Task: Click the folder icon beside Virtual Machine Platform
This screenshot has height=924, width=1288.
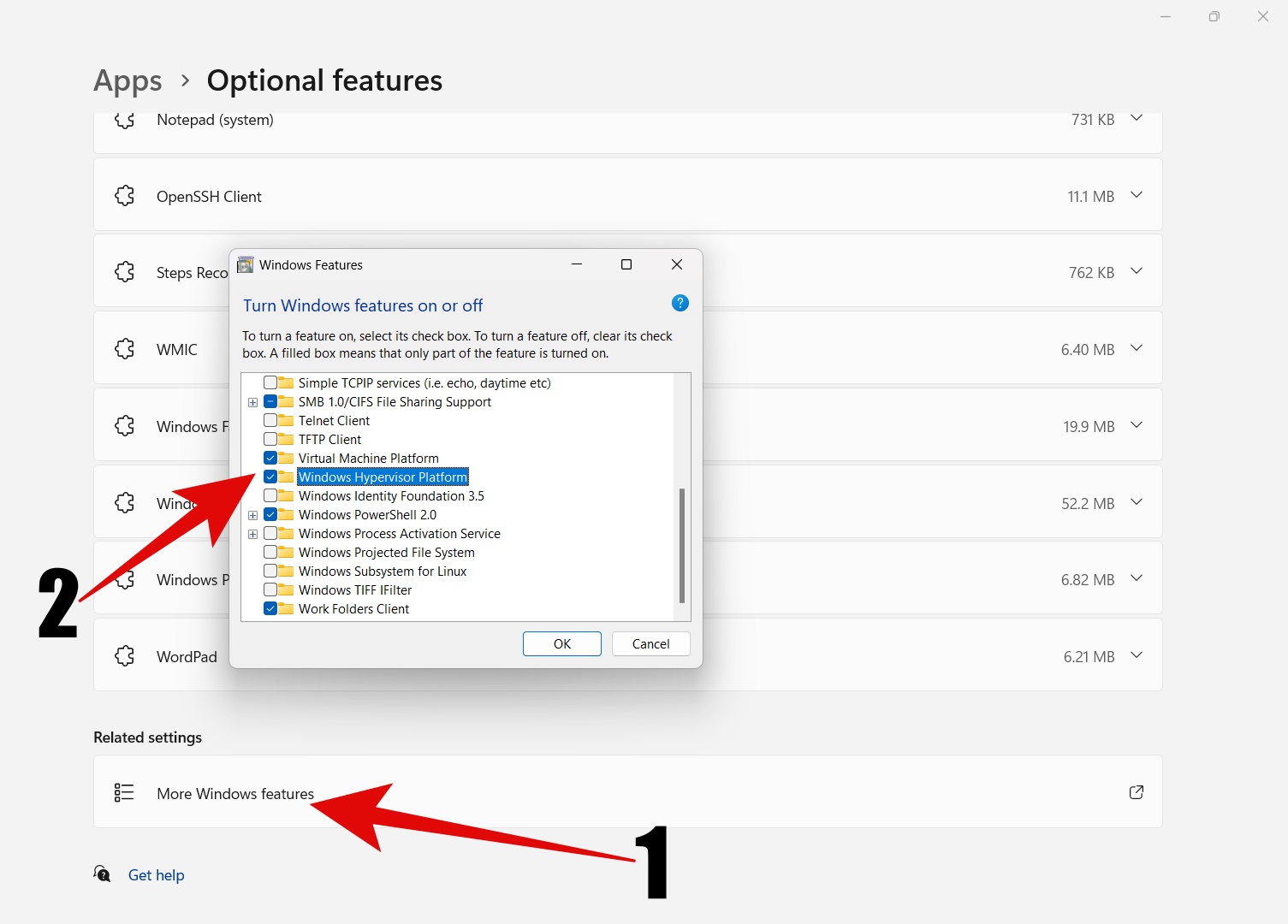Action: tap(286, 458)
